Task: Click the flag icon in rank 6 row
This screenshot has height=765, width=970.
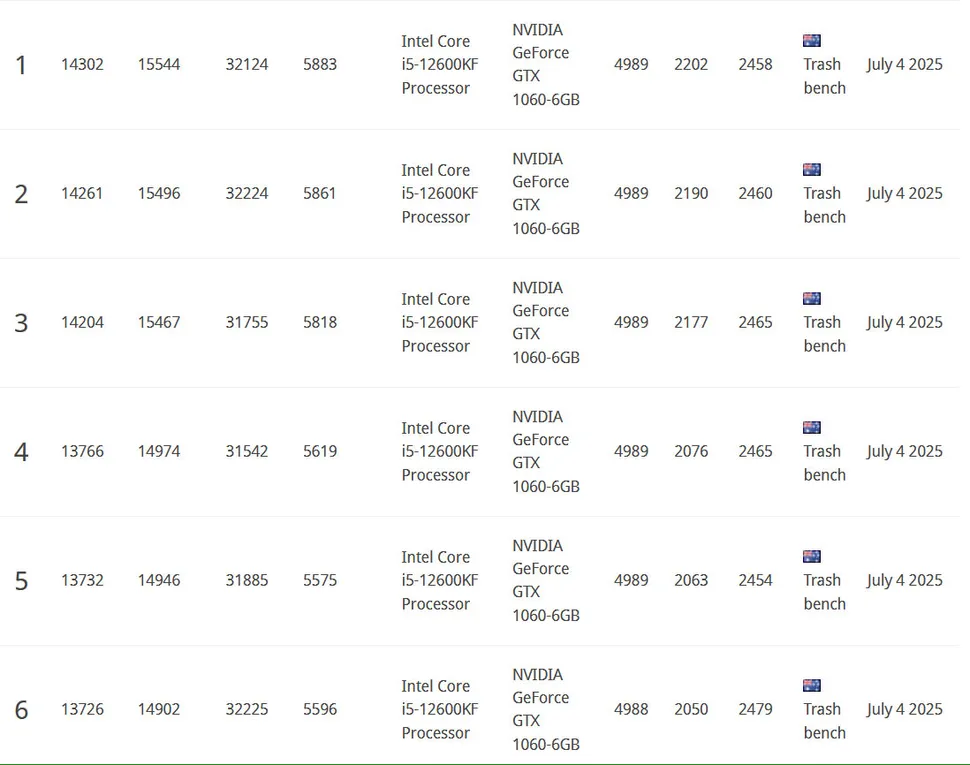Action: coord(812,686)
